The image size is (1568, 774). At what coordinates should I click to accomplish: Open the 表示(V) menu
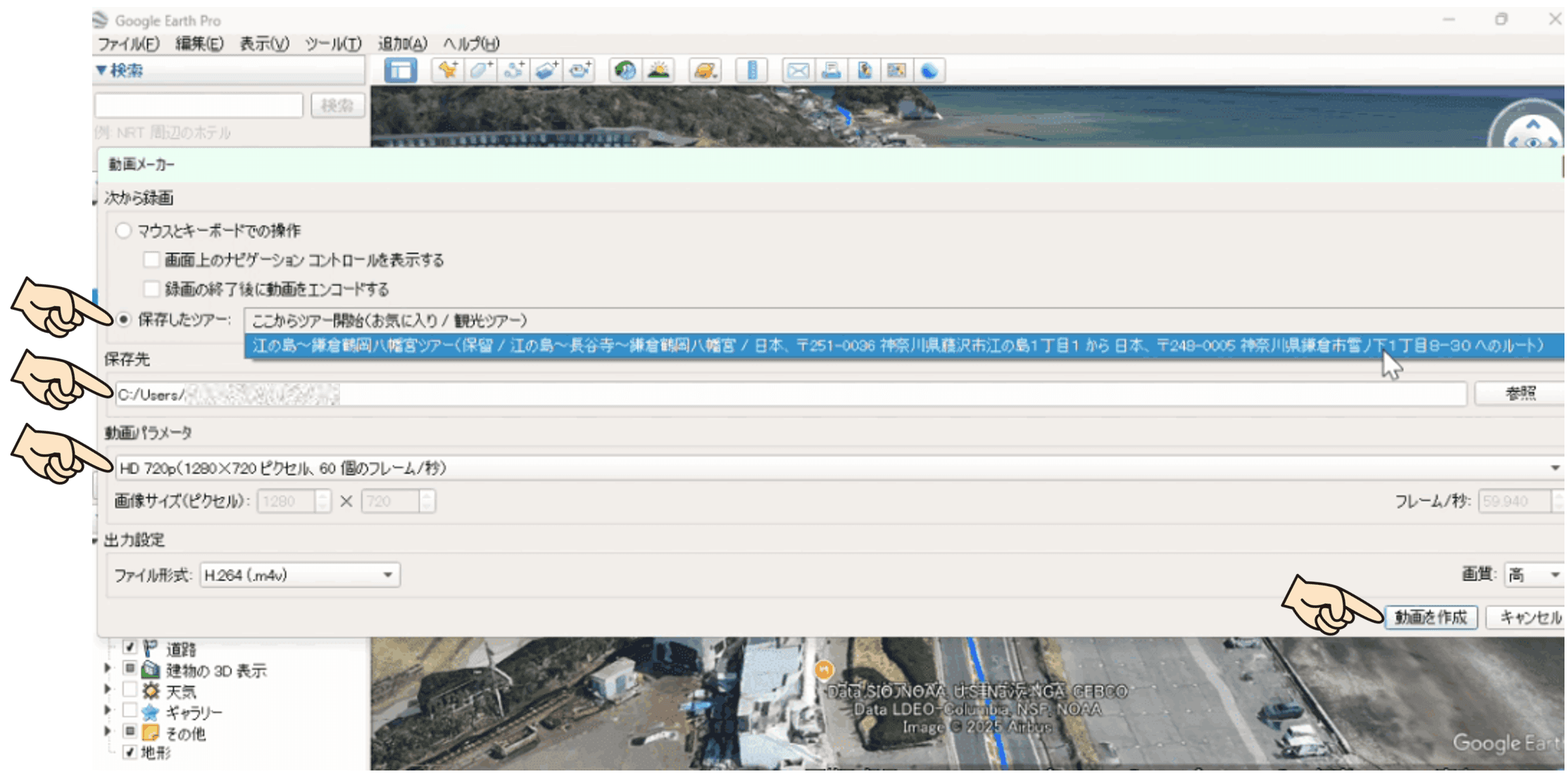pyautogui.click(x=264, y=44)
